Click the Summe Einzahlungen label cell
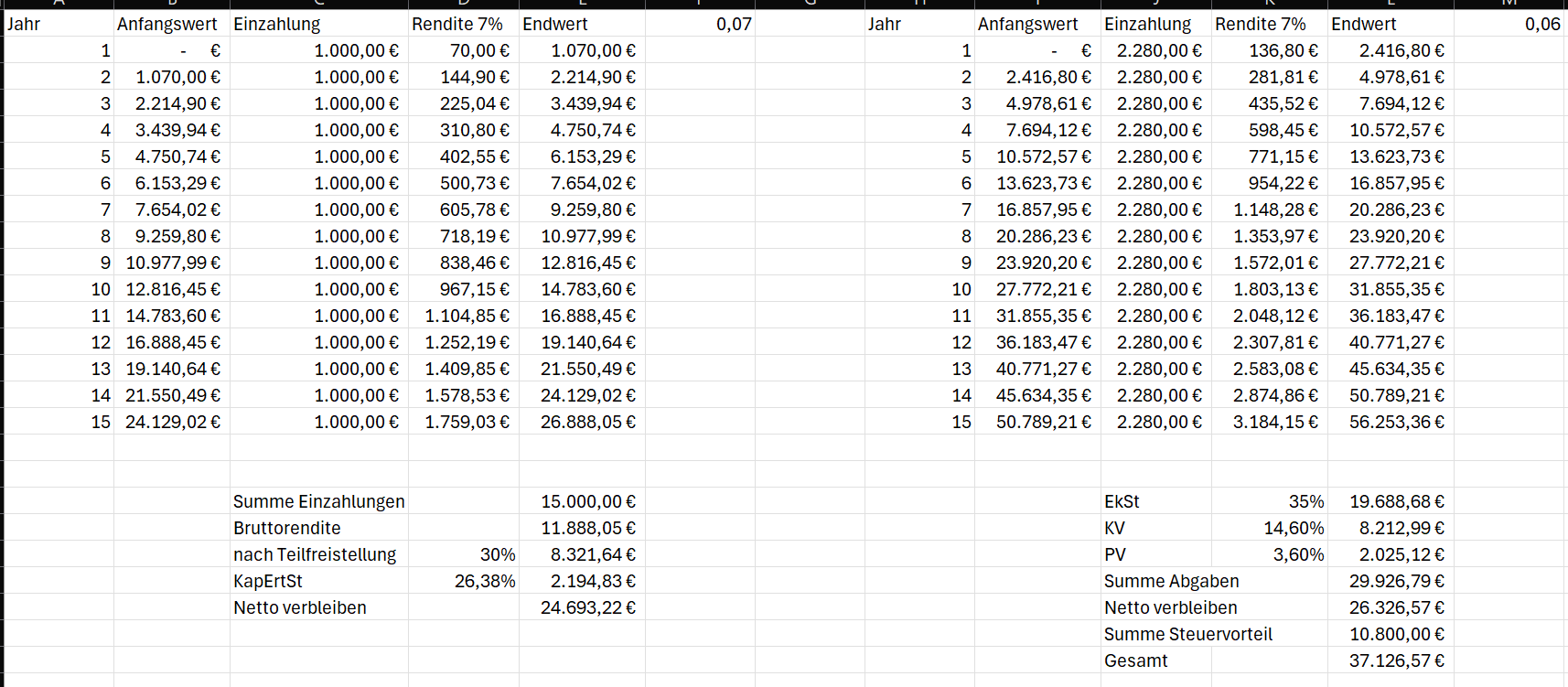Screen dimensions: 1568x687 pyautogui.click(x=318, y=501)
